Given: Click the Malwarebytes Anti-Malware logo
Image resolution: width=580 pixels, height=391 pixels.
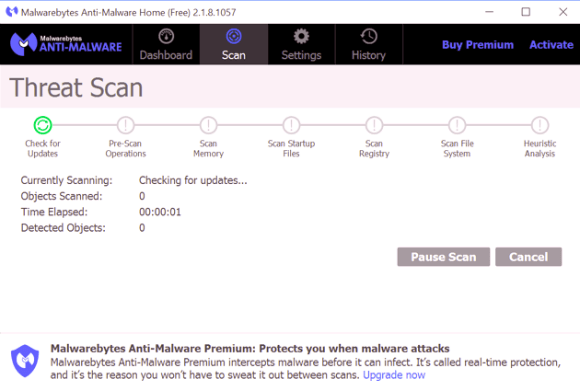Looking at the screenshot, I should click(66, 44).
